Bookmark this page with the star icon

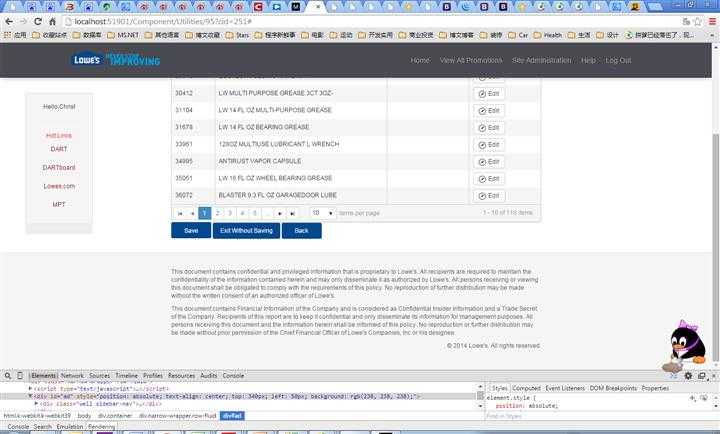(698, 22)
